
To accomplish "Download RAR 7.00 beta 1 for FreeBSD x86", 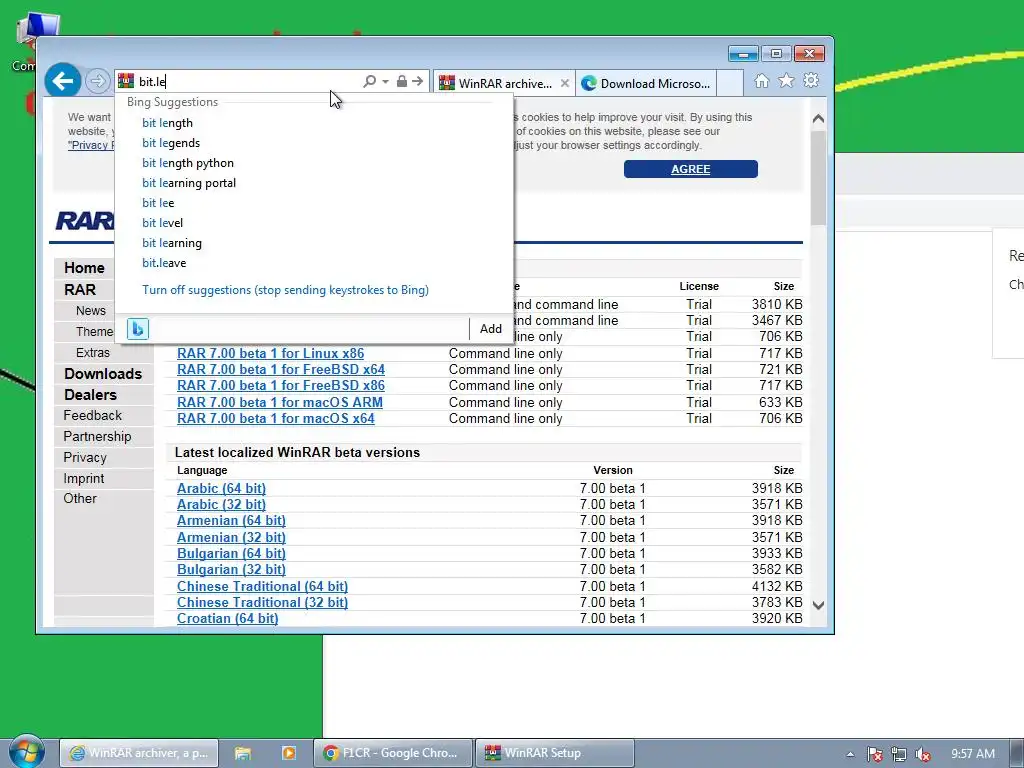I will tap(281, 385).
